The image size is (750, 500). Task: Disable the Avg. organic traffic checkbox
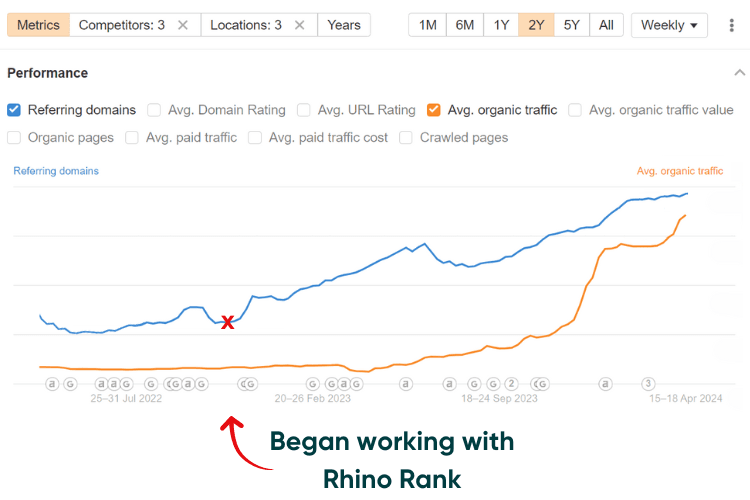[x=434, y=110]
